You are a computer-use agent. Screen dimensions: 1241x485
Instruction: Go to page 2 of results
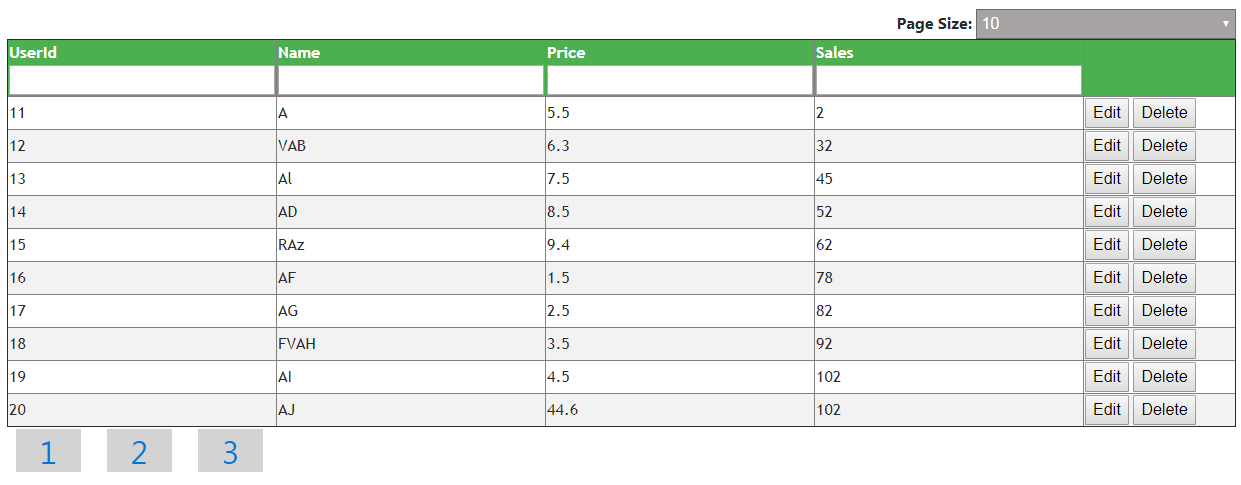[x=139, y=451]
